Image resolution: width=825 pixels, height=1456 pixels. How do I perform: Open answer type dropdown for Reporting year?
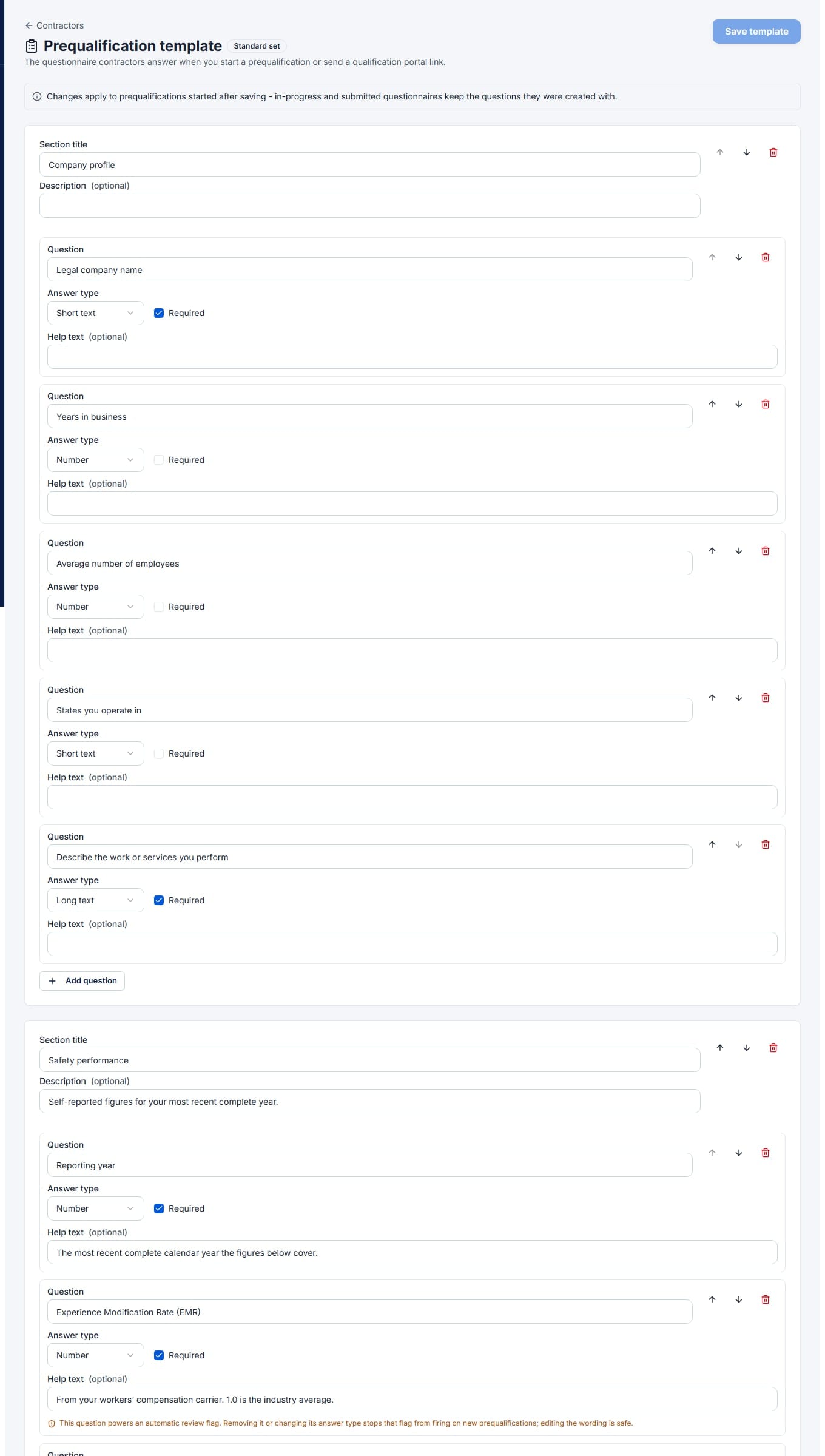point(96,1208)
